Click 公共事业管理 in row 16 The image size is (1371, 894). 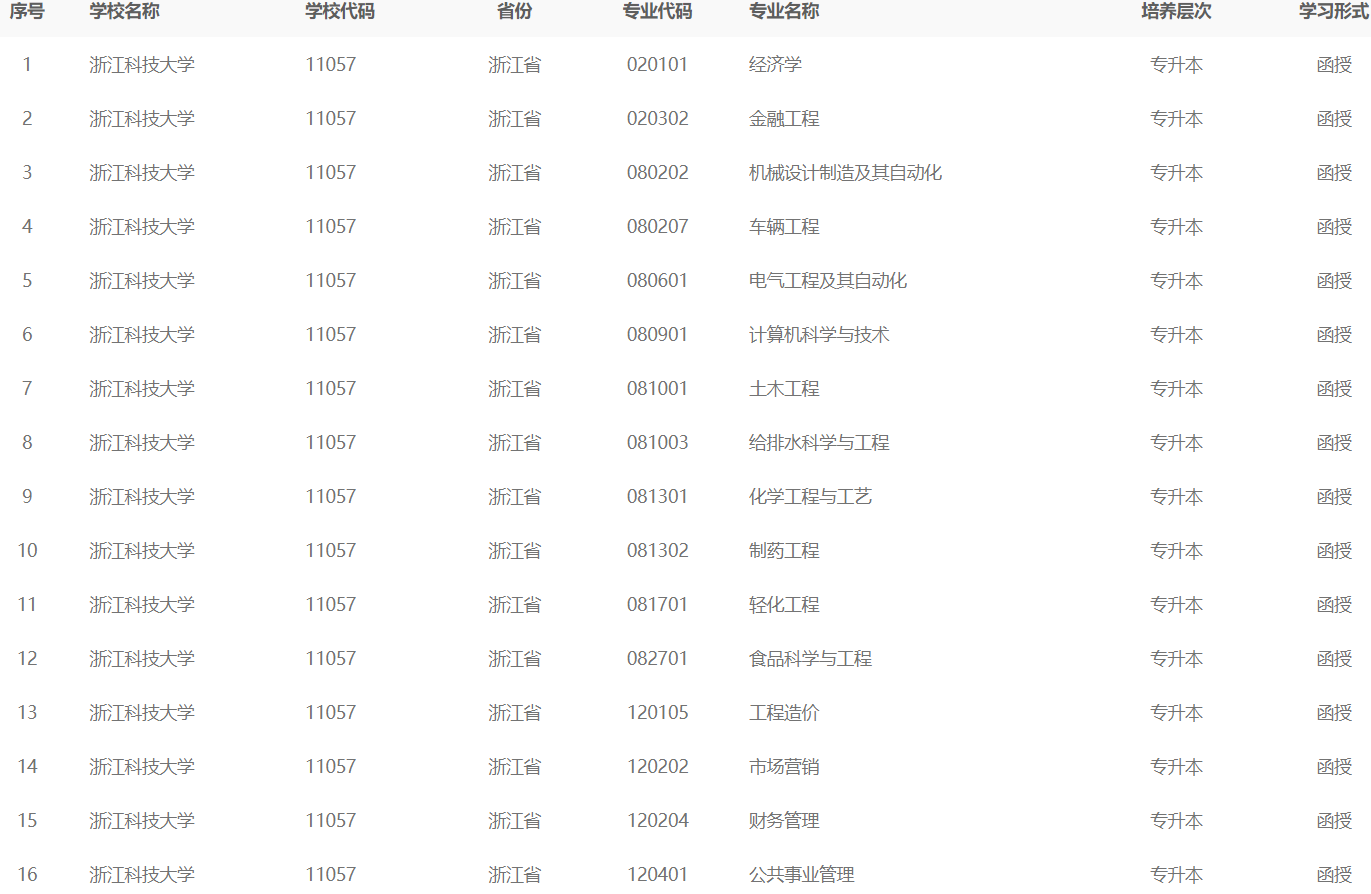tap(802, 875)
